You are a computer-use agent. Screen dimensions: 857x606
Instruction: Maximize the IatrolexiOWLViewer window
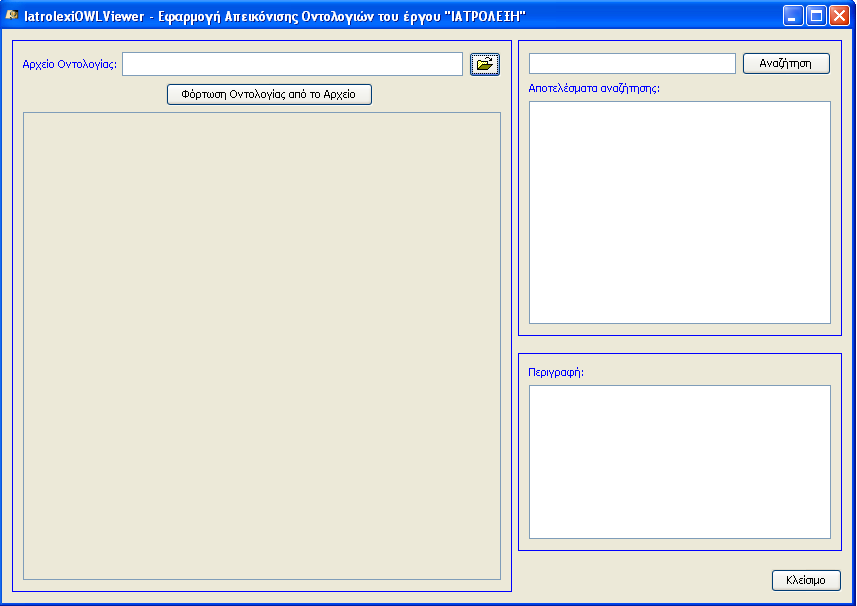[x=817, y=16]
